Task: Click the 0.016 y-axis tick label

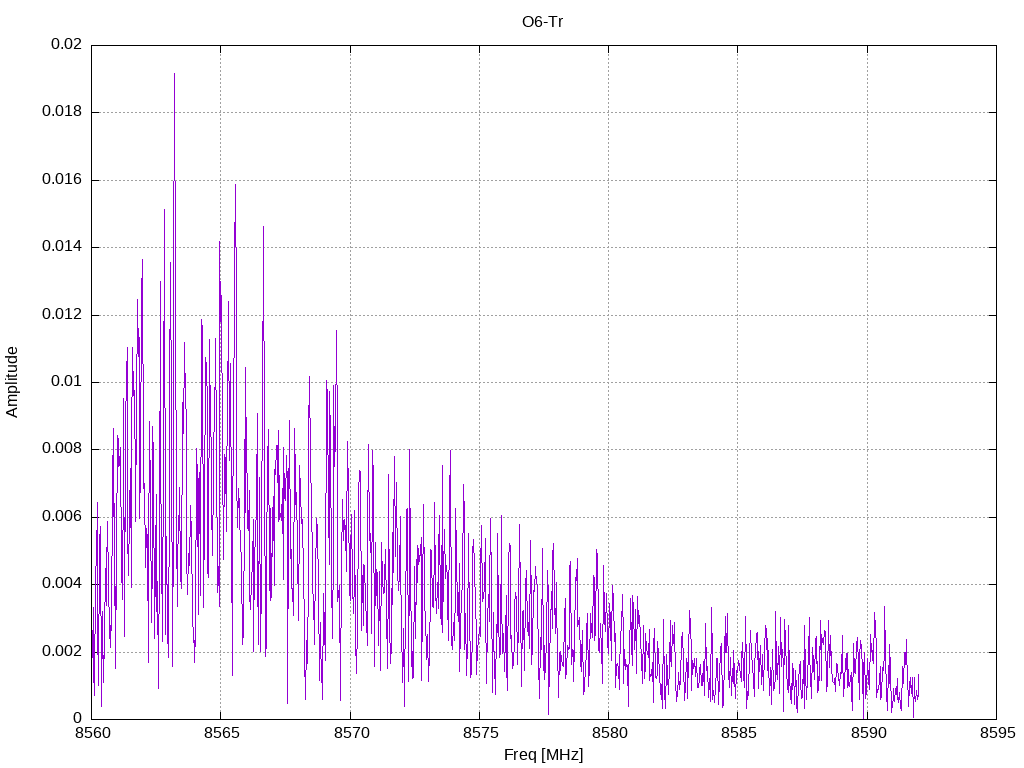Action: point(62,180)
